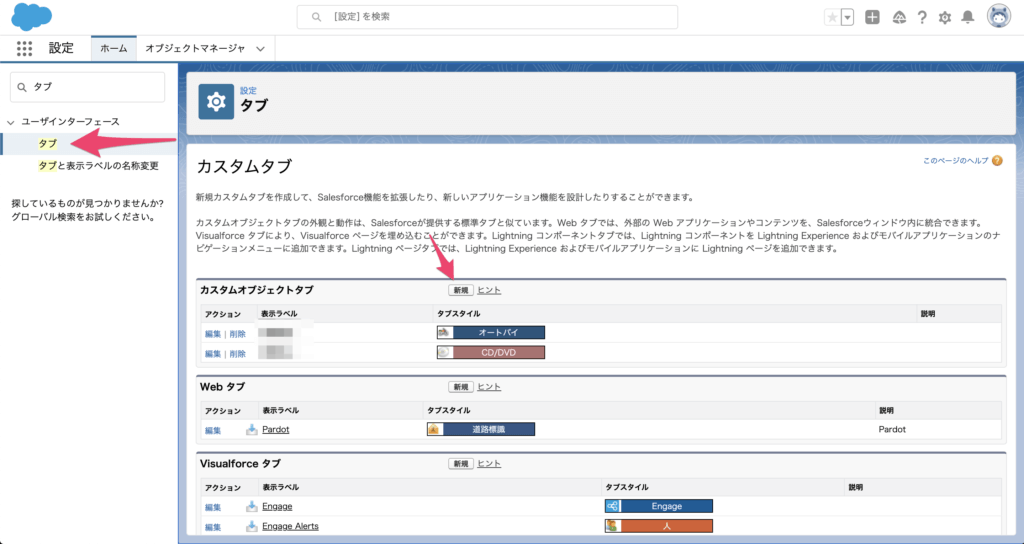The height and width of the screenshot is (544, 1024).
Task: Click 新規 button for Visualforce タブ
Action: click(x=461, y=464)
